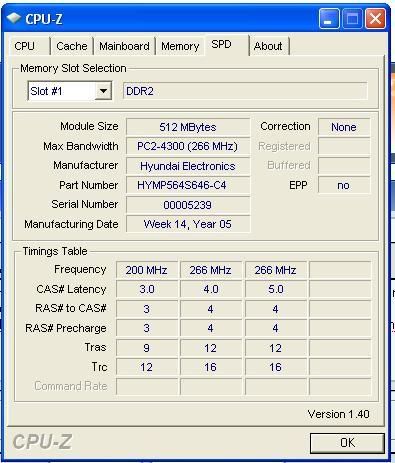The height and width of the screenshot is (463, 395).
Task: Click the DDR2 memory type field
Action: click(245, 91)
